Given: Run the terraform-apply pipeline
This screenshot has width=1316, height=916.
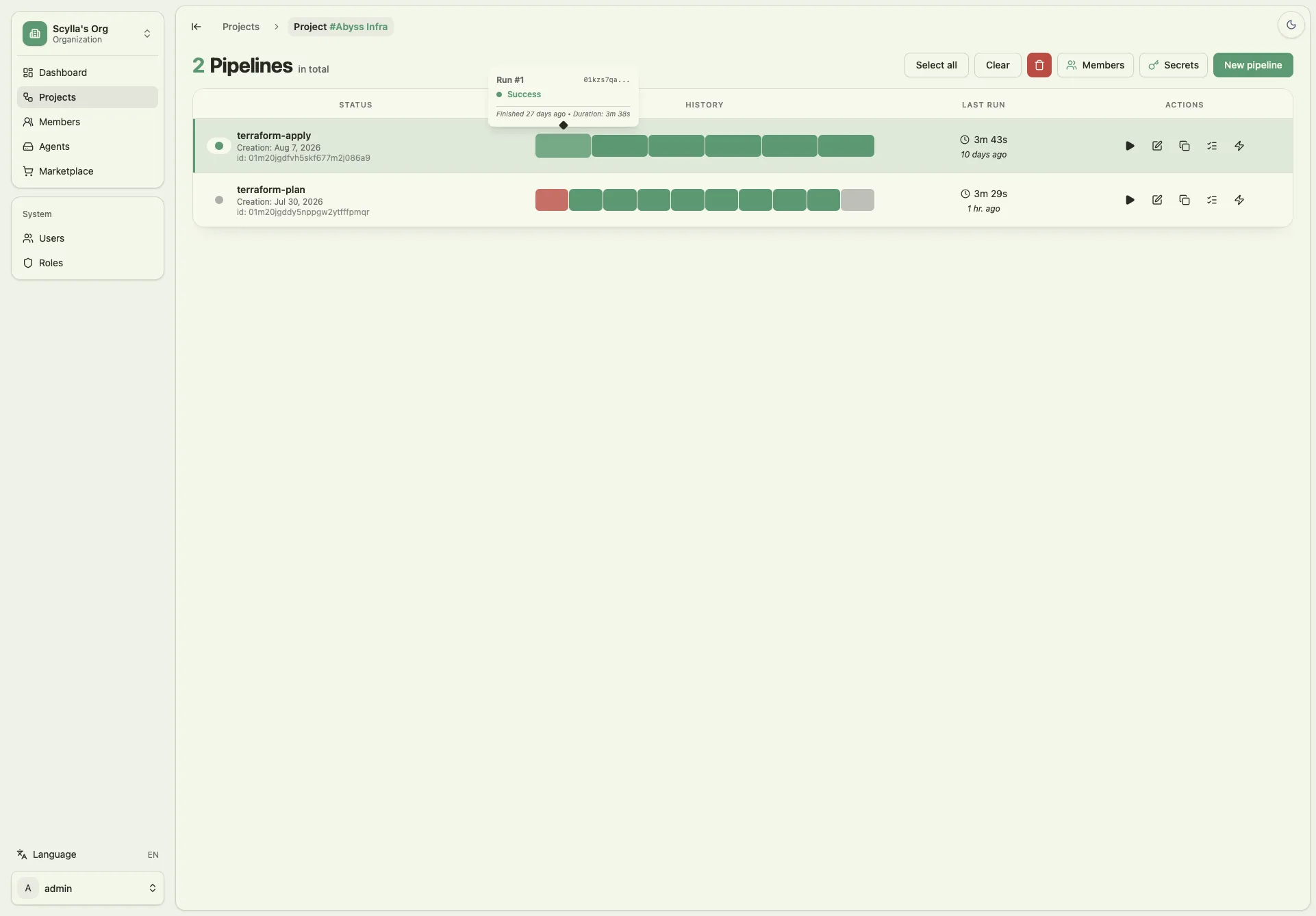Looking at the screenshot, I should [1130, 146].
